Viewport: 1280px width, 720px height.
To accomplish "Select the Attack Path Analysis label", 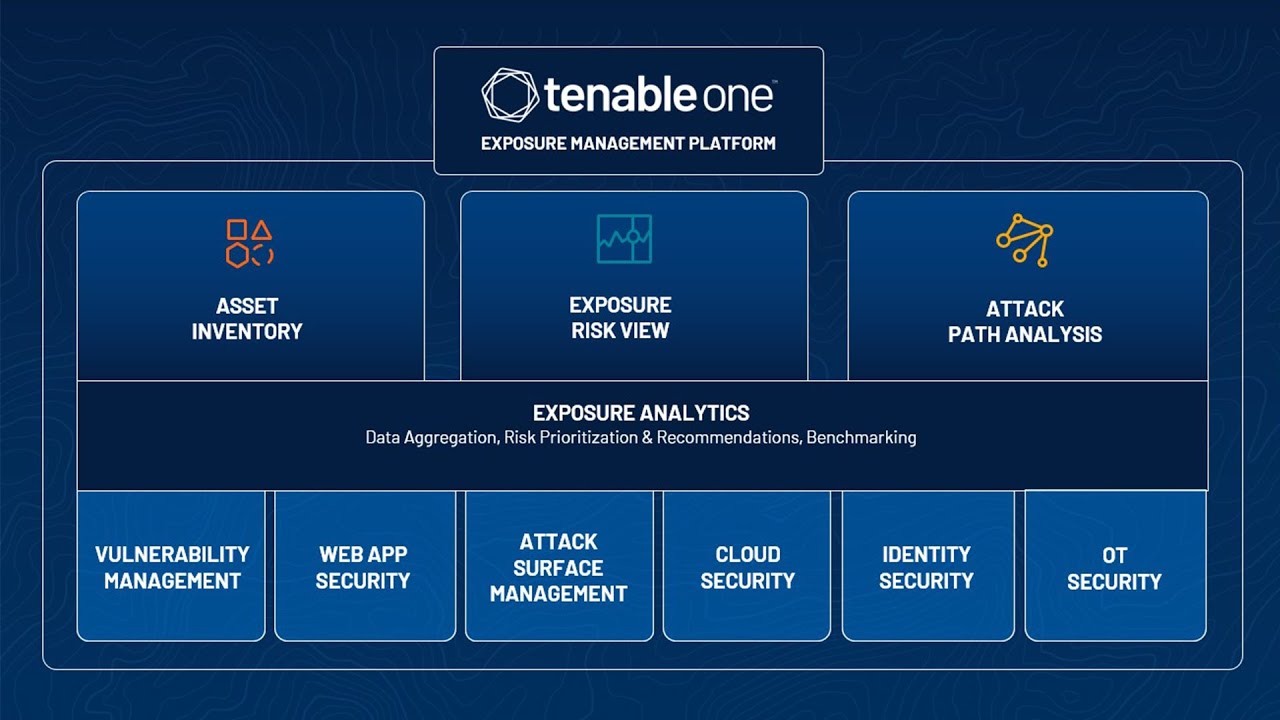I will pos(1025,322).
